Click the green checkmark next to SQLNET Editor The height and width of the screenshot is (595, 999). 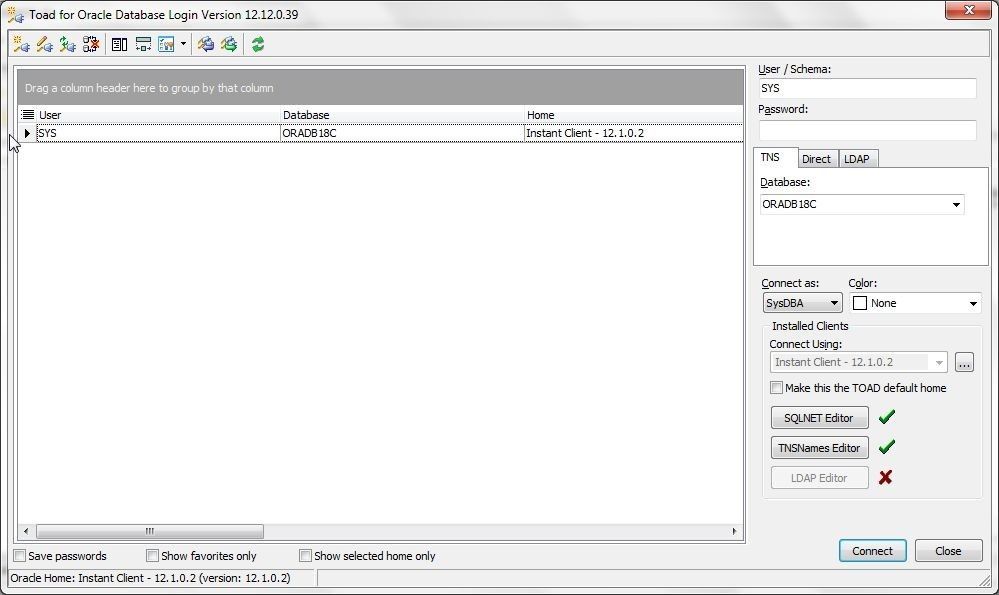[x=887, y=417]
